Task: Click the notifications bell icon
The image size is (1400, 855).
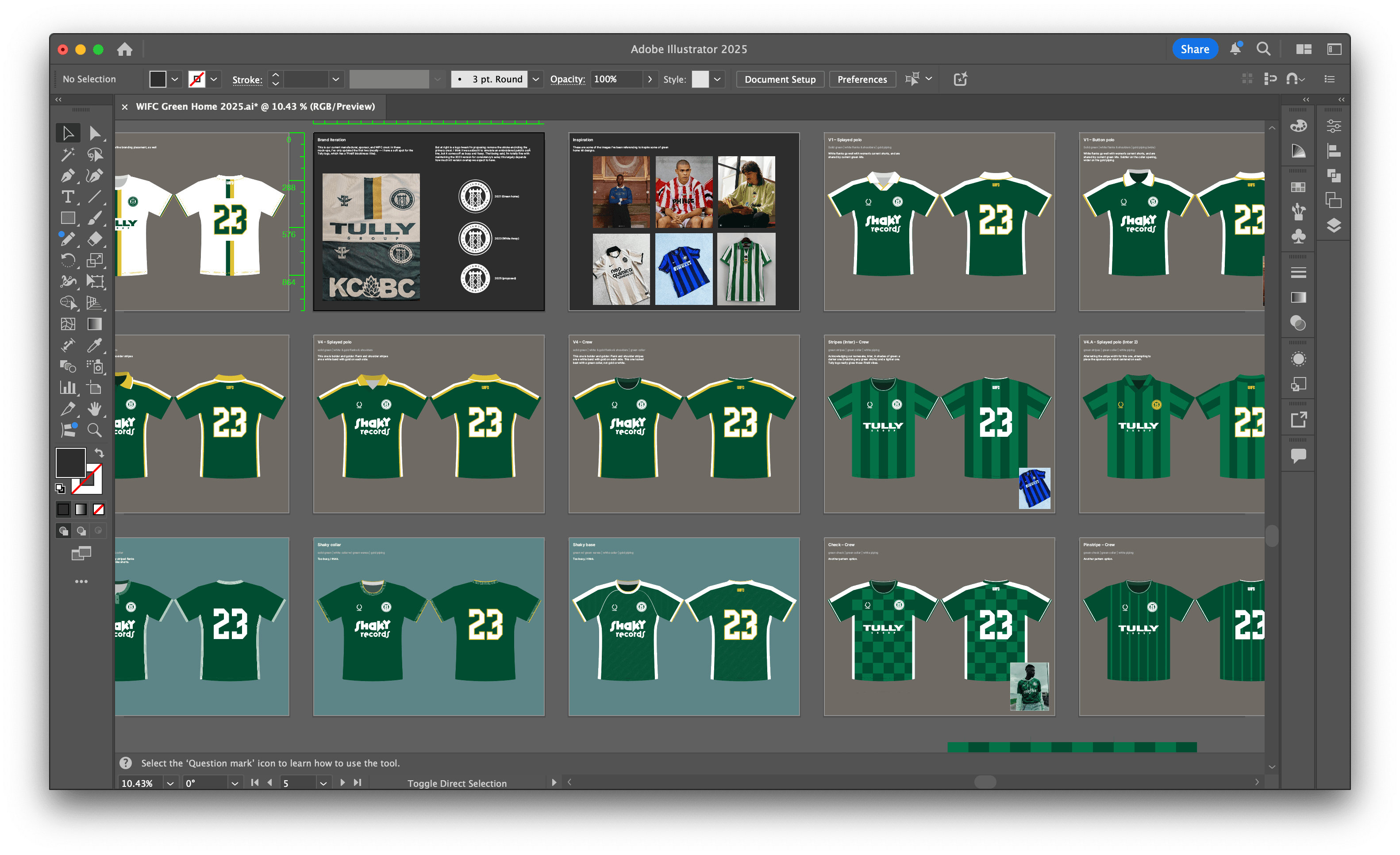Action: 1235,49
